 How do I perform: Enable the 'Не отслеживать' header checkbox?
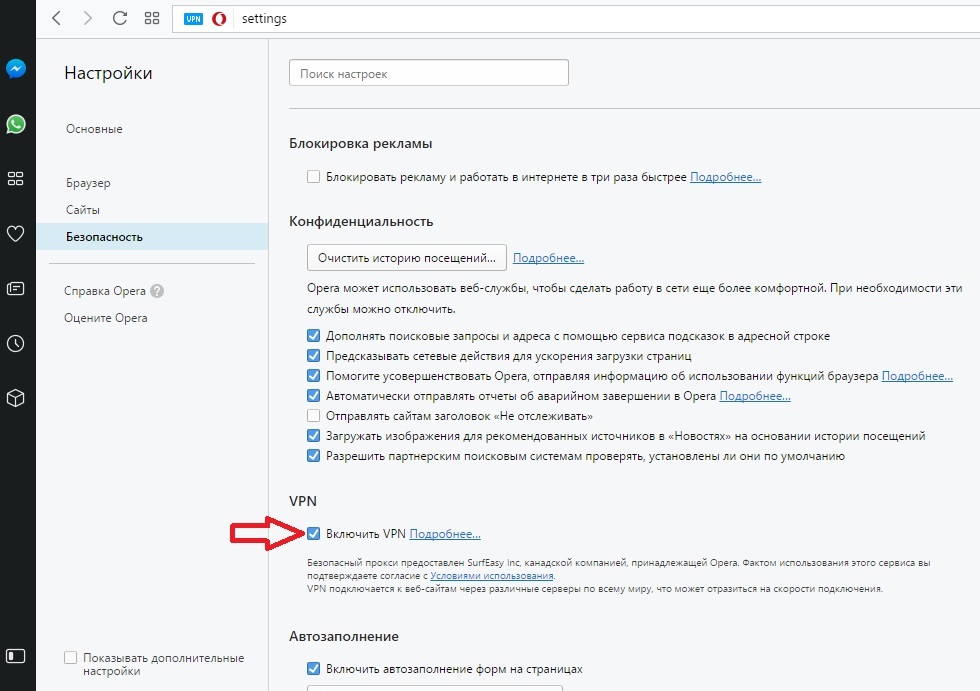click(314, 415)
